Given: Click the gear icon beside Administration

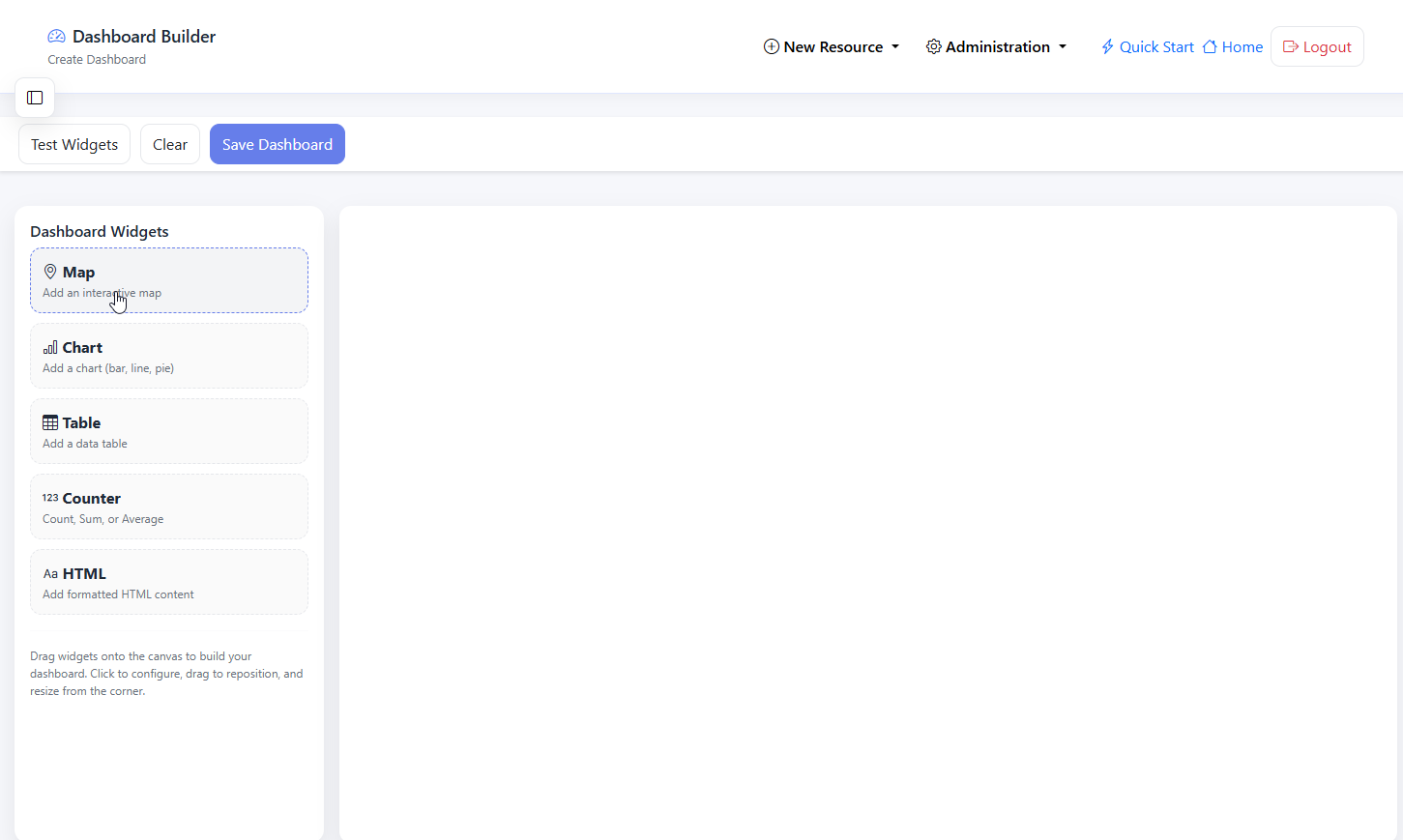Looking at the screenshot, I should [x=933, y=46].
